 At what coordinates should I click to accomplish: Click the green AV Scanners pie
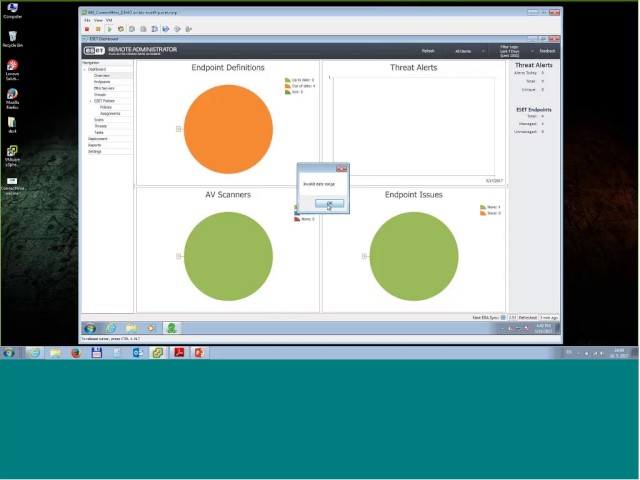point(228,256)
